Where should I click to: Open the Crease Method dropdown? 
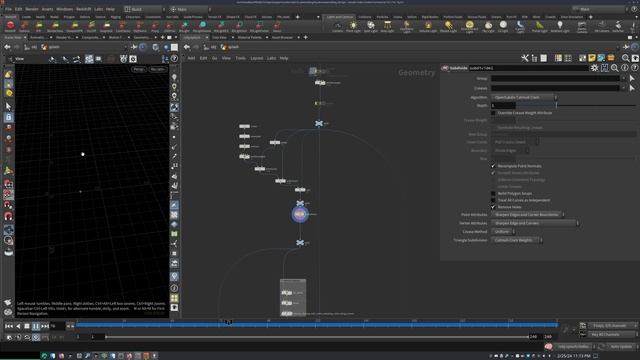coord(503,232)
